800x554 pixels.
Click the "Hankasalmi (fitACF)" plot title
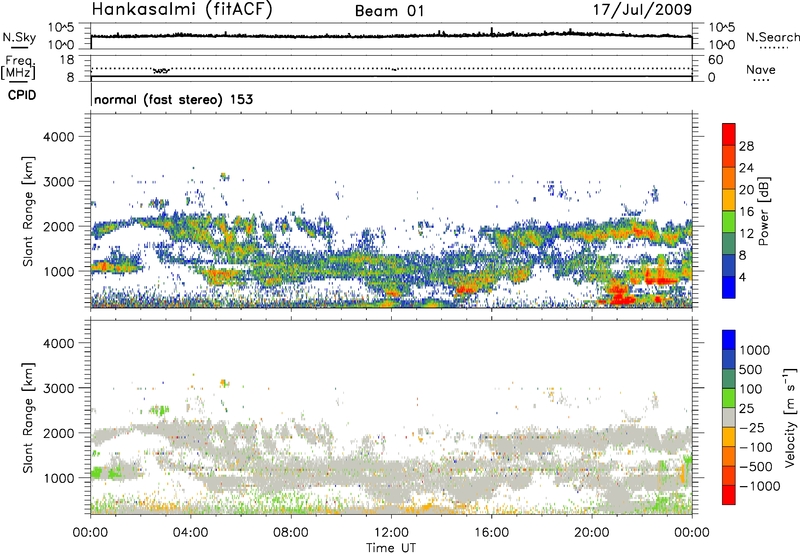(182, 10)
